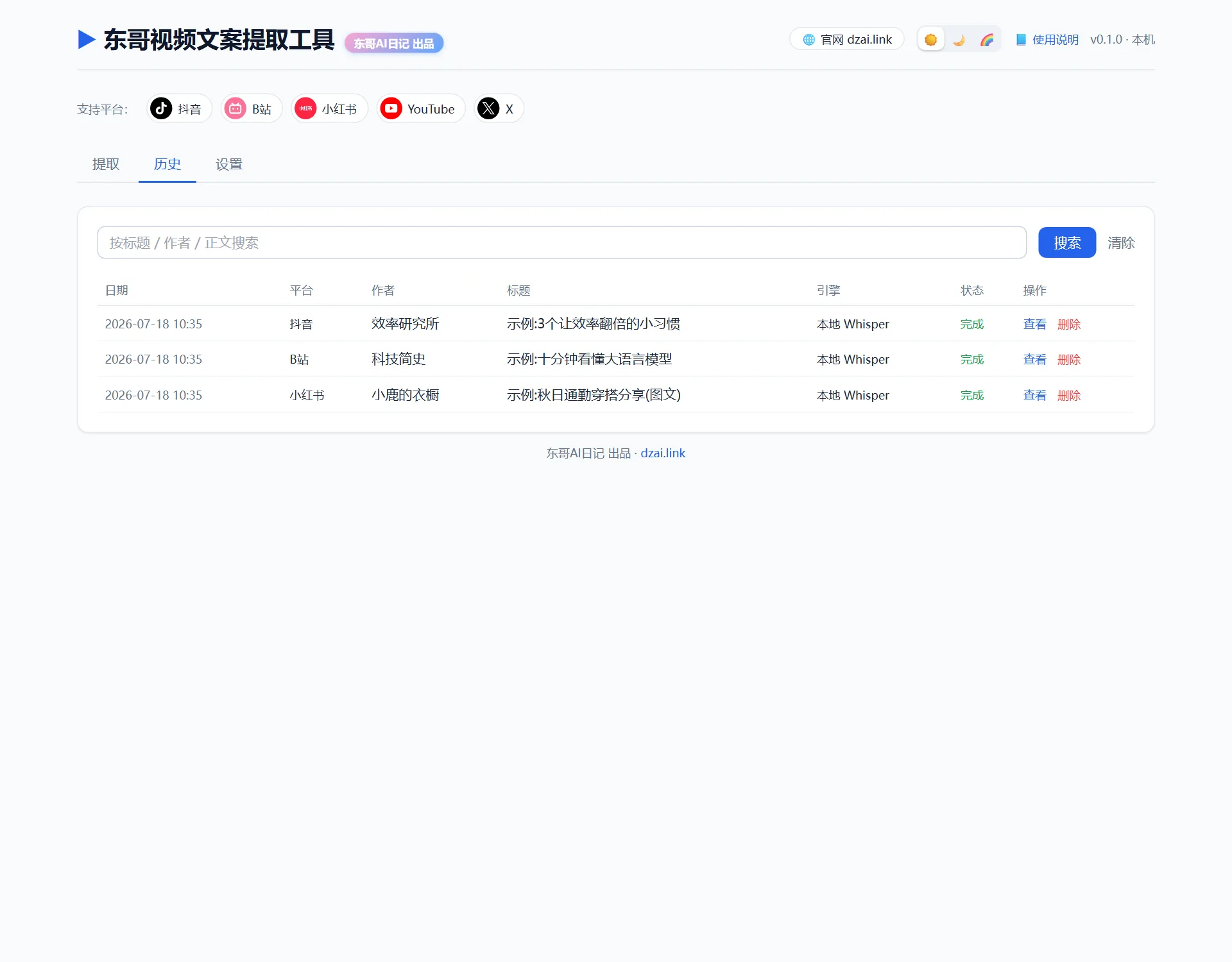This screenshot has height=962, width=1232.
Task: Click the date of the 效率研究所 row
Action: (153, 324)
